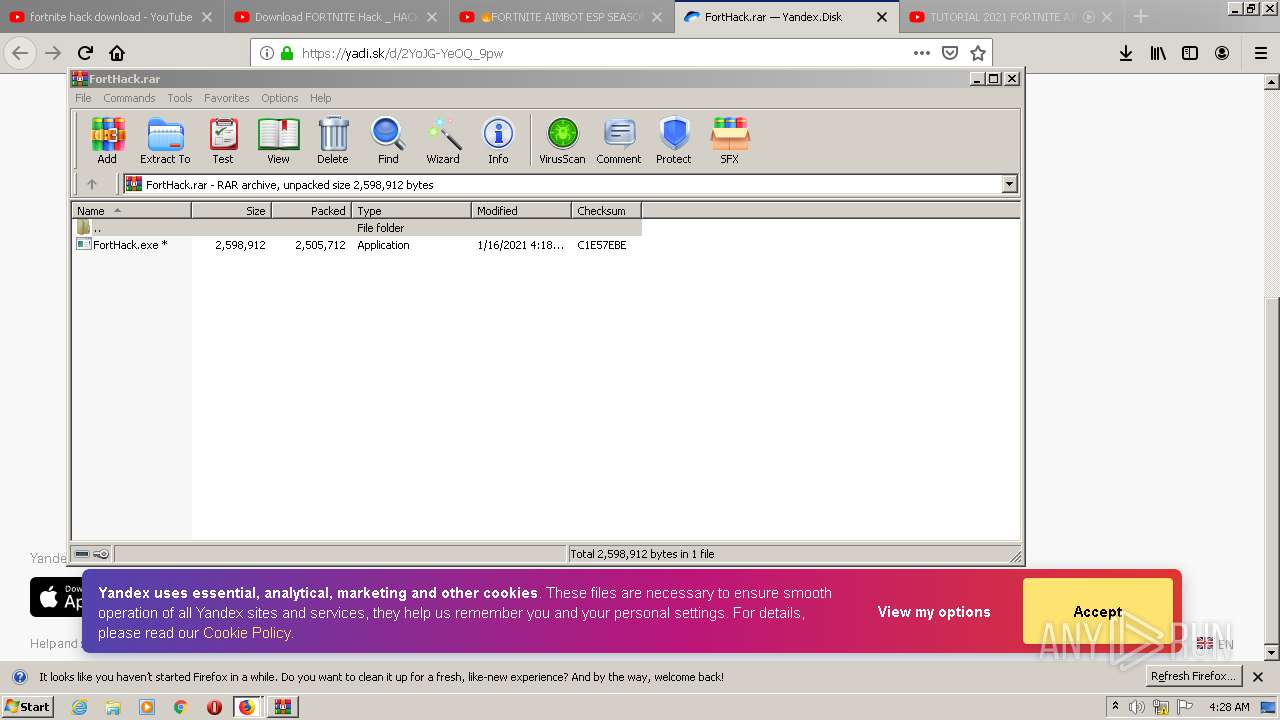
Task: Click the Add toolbar icon in WinRAR
Action: [x=107, y=140]
